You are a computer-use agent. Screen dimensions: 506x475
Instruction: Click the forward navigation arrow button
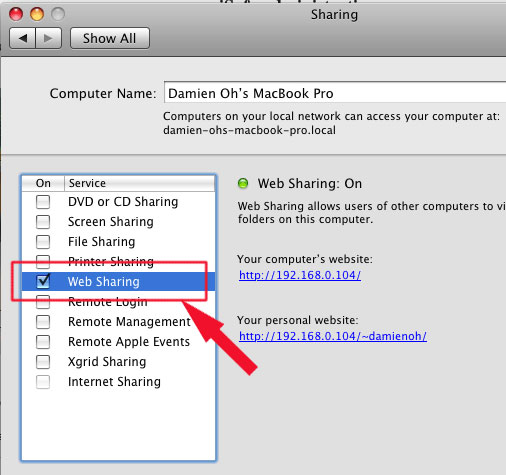pos(48,38)
